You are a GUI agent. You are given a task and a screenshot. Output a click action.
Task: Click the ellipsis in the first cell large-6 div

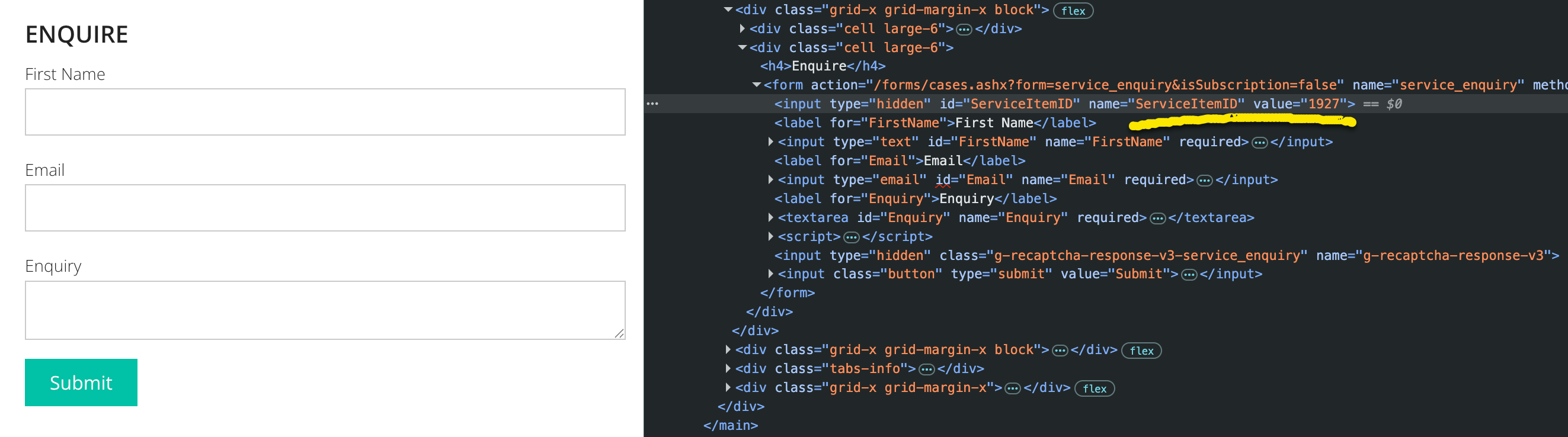[964, 29]
